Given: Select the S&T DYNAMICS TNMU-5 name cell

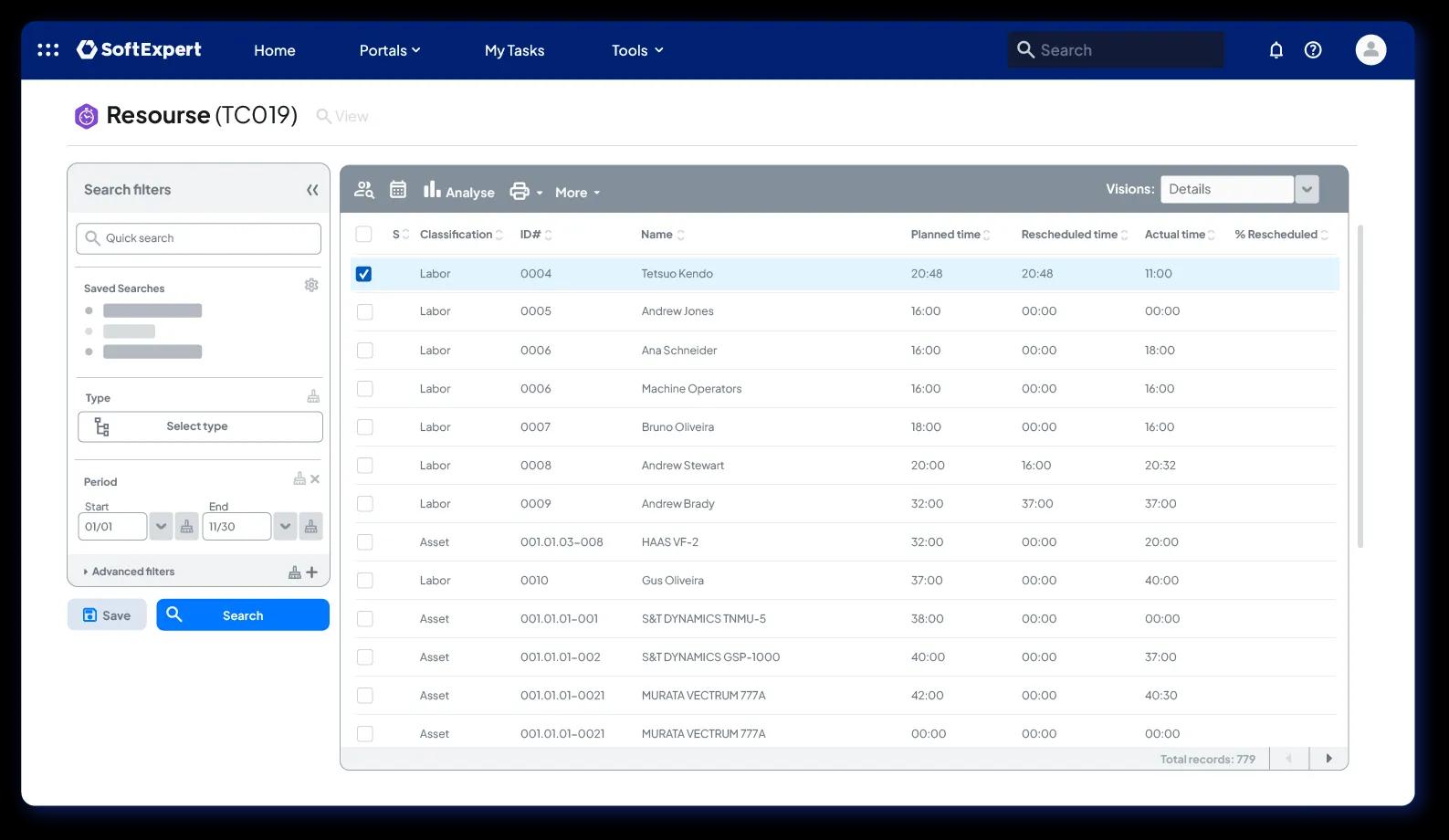Looking at the screenshot, I should 704,619.
